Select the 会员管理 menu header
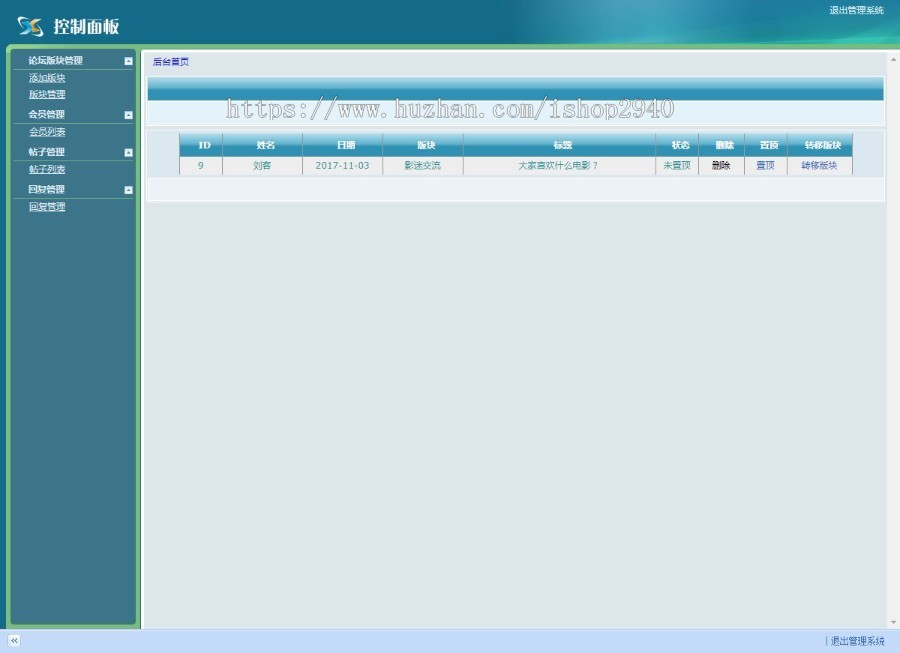The image size is (900, 653). (46, 114)
